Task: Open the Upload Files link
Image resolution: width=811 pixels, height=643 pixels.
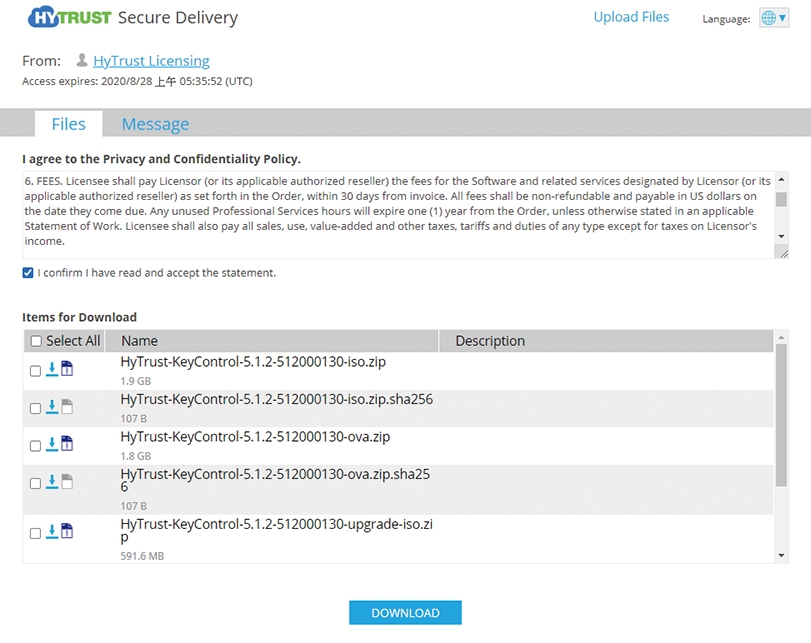Action: (x=631, y=17)
